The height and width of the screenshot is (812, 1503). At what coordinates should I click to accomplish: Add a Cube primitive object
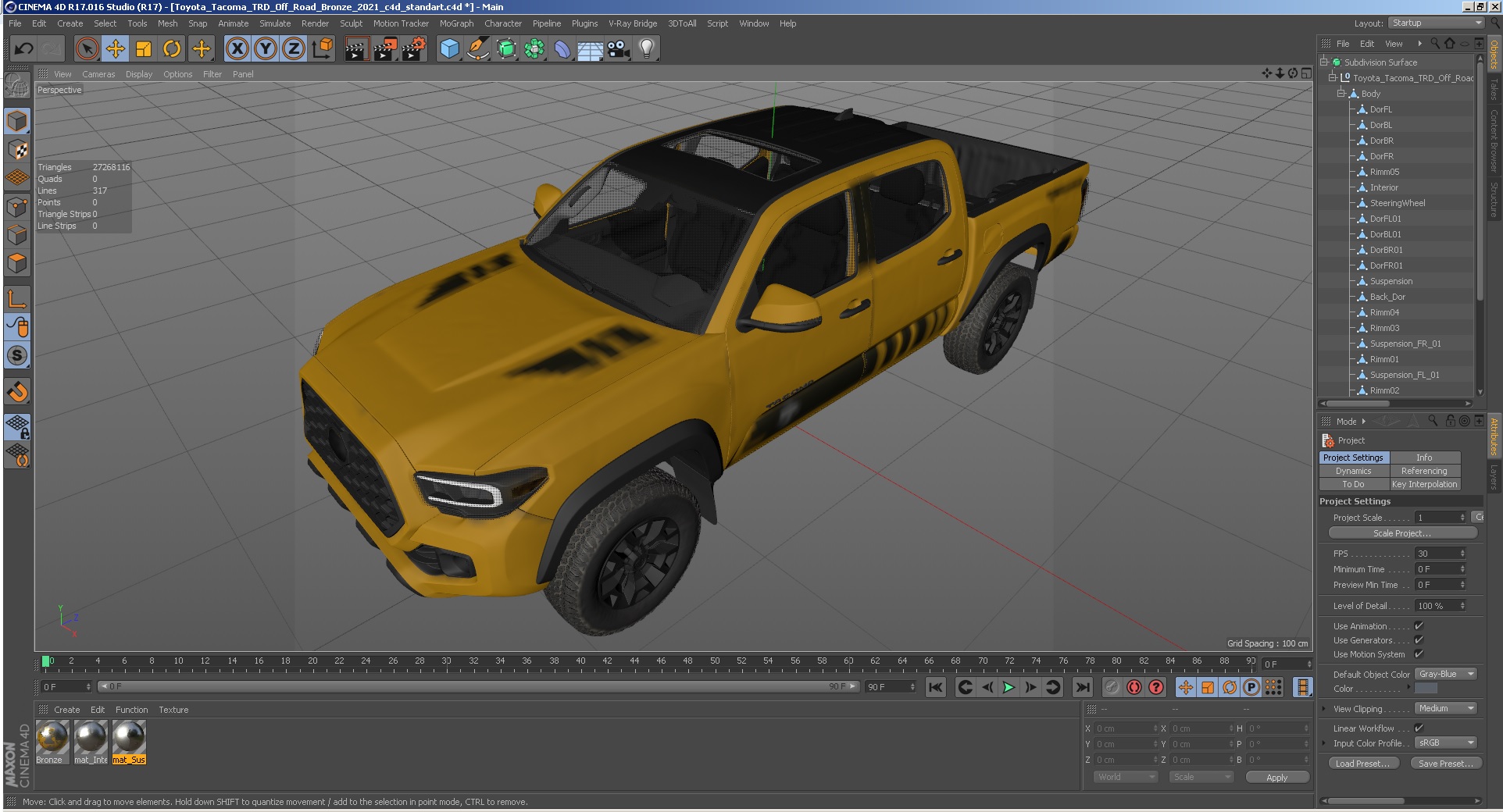(x=450, y=49)
